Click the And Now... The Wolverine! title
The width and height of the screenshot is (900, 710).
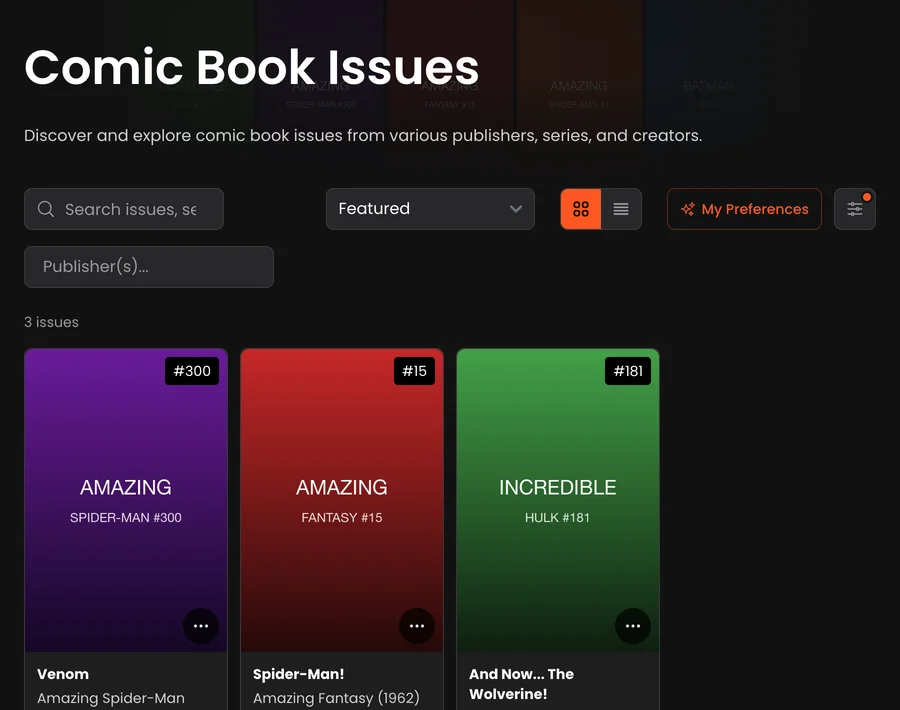[521, 684]
